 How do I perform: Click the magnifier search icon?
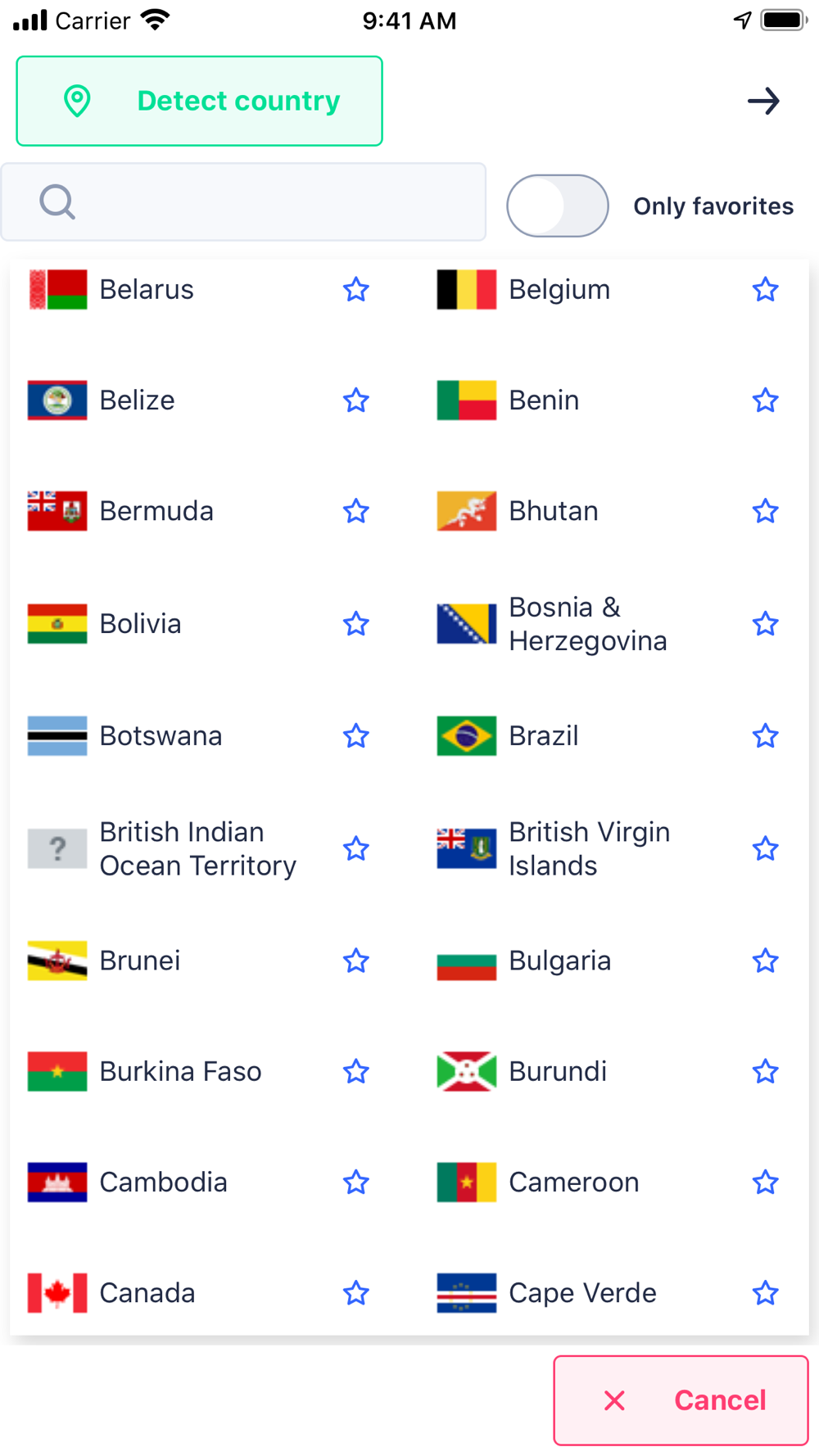pyautogui.click(x=57, y=201)
